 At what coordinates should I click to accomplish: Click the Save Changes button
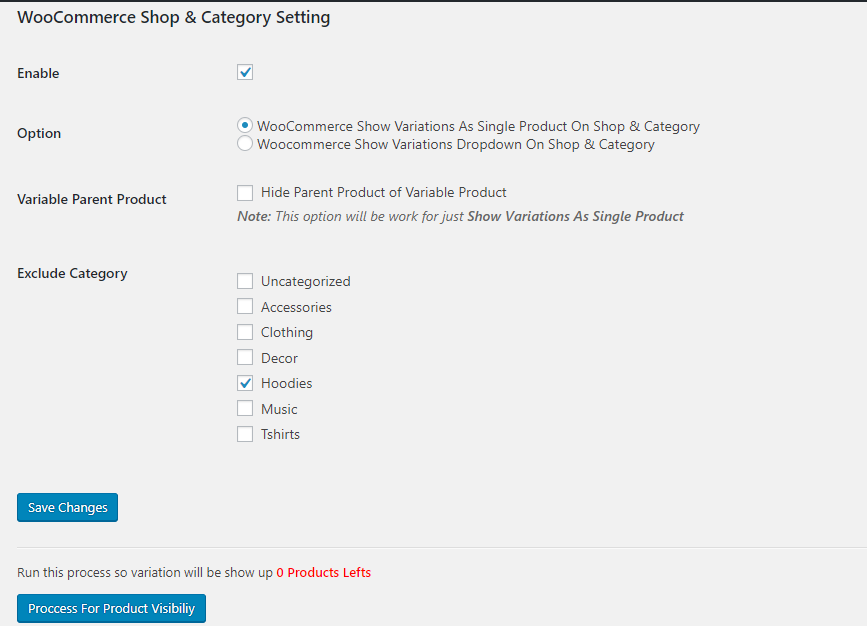(x=68, y=508)
